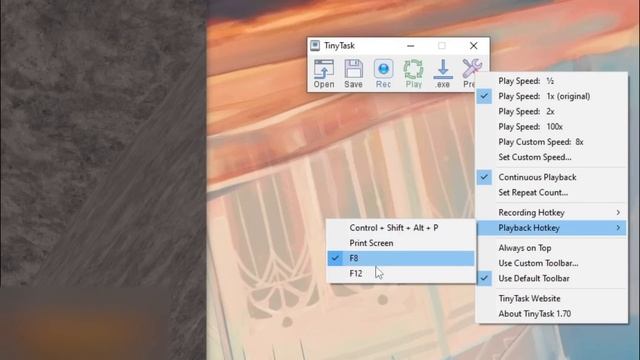Open About TinyTask 1.70

click(552, 314)
